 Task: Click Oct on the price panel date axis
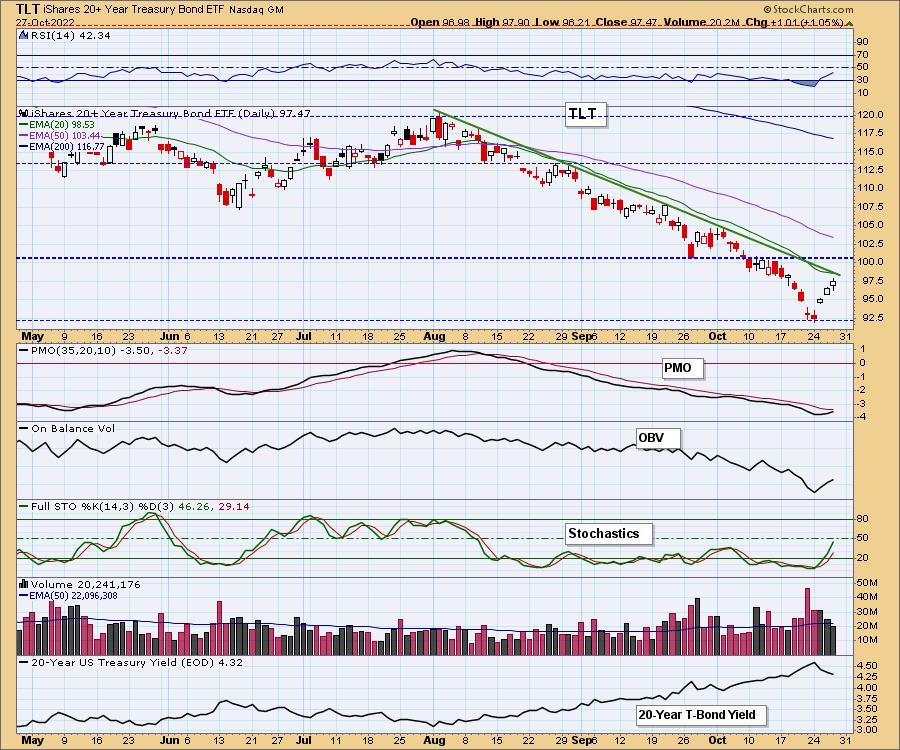[717, 336]
